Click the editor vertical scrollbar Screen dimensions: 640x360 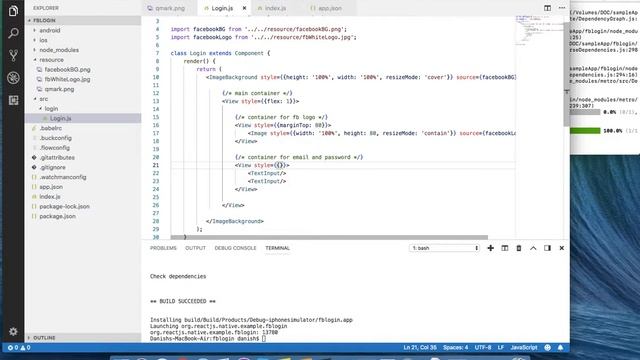pos(567,73)
